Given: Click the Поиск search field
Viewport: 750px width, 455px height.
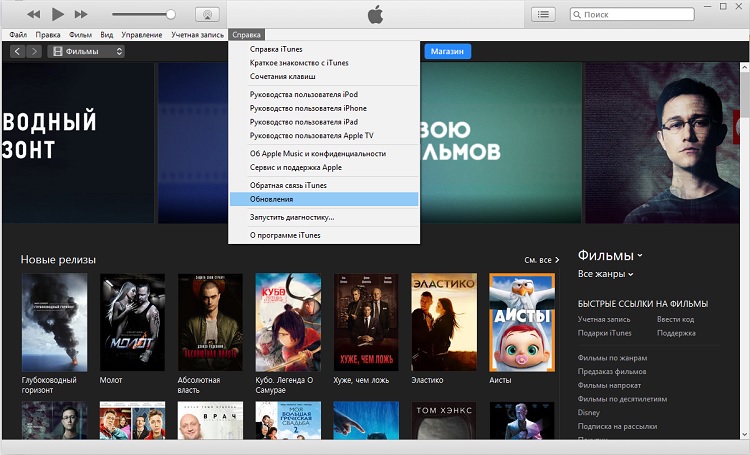Looking at the screenshot, I should (x=632, y=14).
